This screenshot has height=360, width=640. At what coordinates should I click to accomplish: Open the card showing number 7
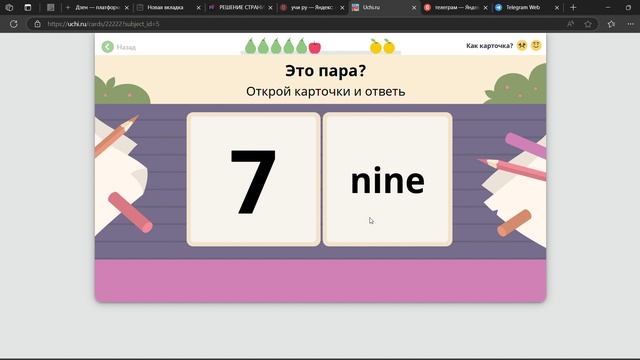tap(253, 179)
